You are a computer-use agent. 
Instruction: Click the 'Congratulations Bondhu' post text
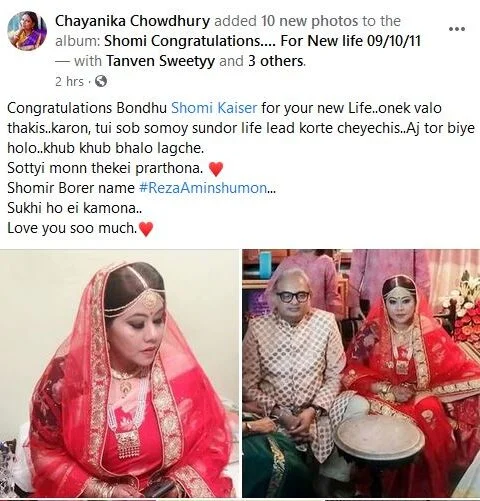pyautogui.click(x=87, y=108)
